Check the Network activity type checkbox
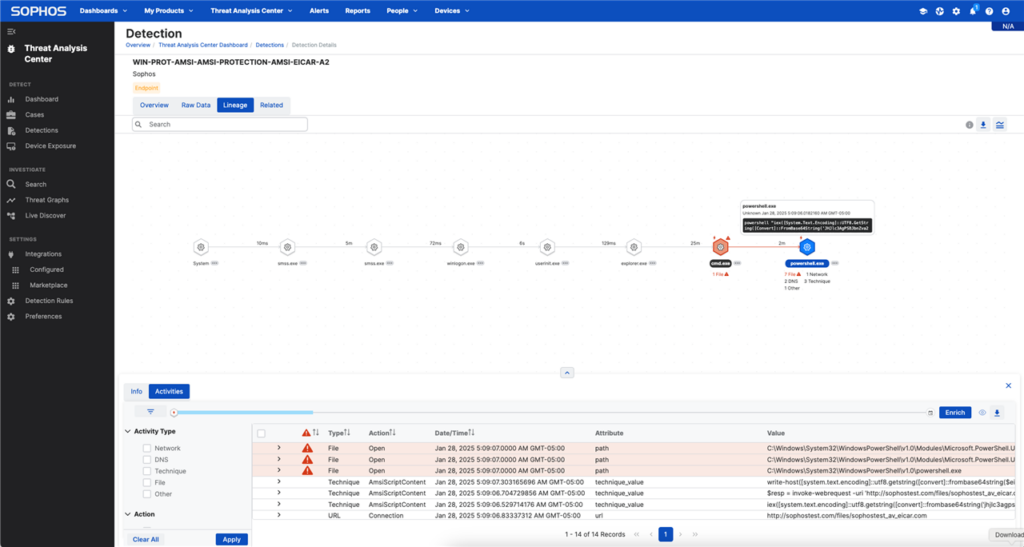Image resolution: width=1024 pixels, height=547 pixels. click(147, 448)
